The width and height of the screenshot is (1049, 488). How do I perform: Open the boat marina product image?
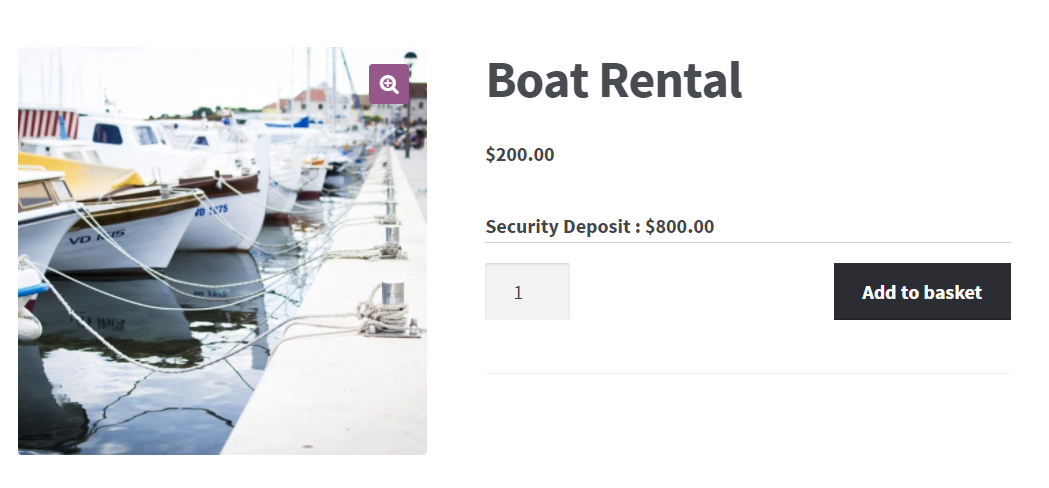point(222,251)
